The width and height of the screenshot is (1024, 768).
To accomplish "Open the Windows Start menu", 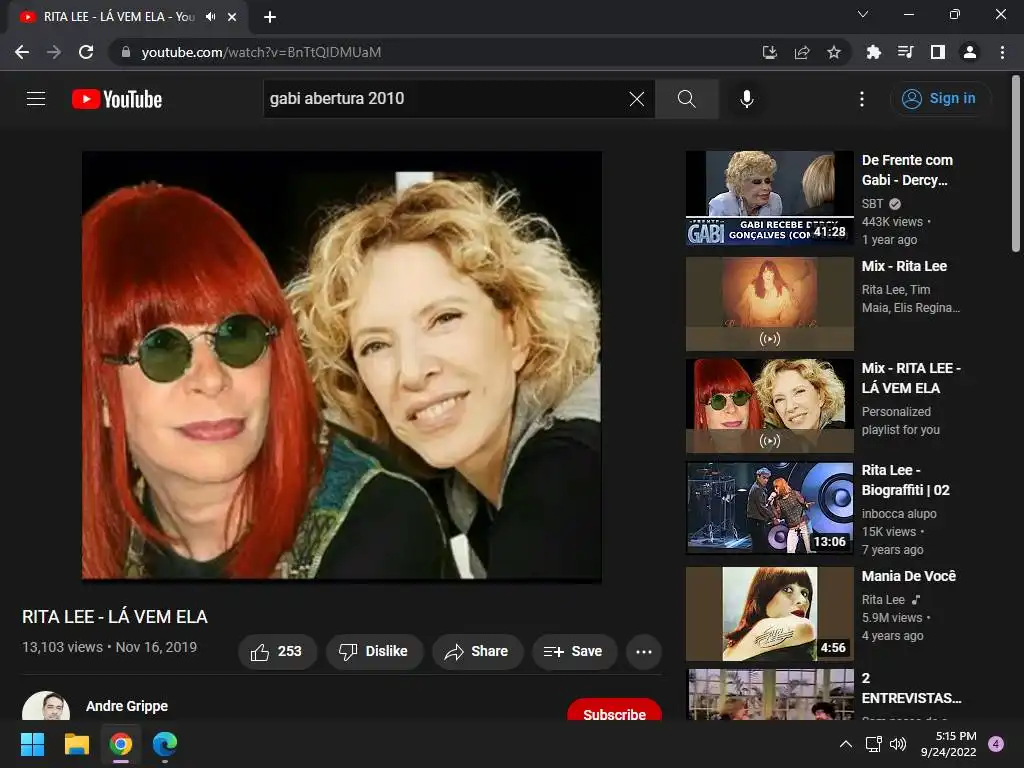I will coord(32,744).
